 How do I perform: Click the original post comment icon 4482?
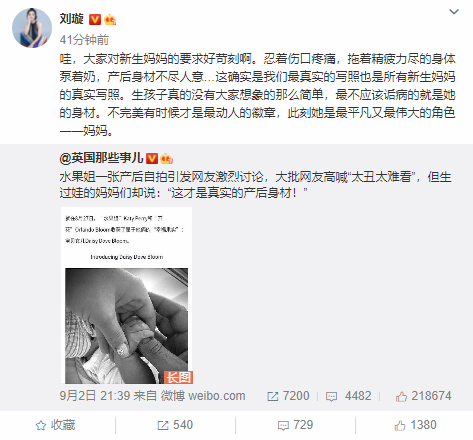tap(348, 396)
